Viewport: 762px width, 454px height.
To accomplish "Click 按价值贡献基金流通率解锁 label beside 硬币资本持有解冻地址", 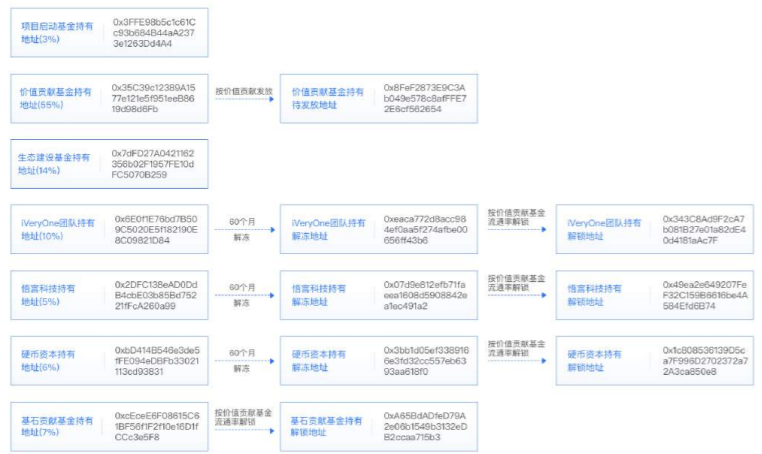I will click(516, 348).
